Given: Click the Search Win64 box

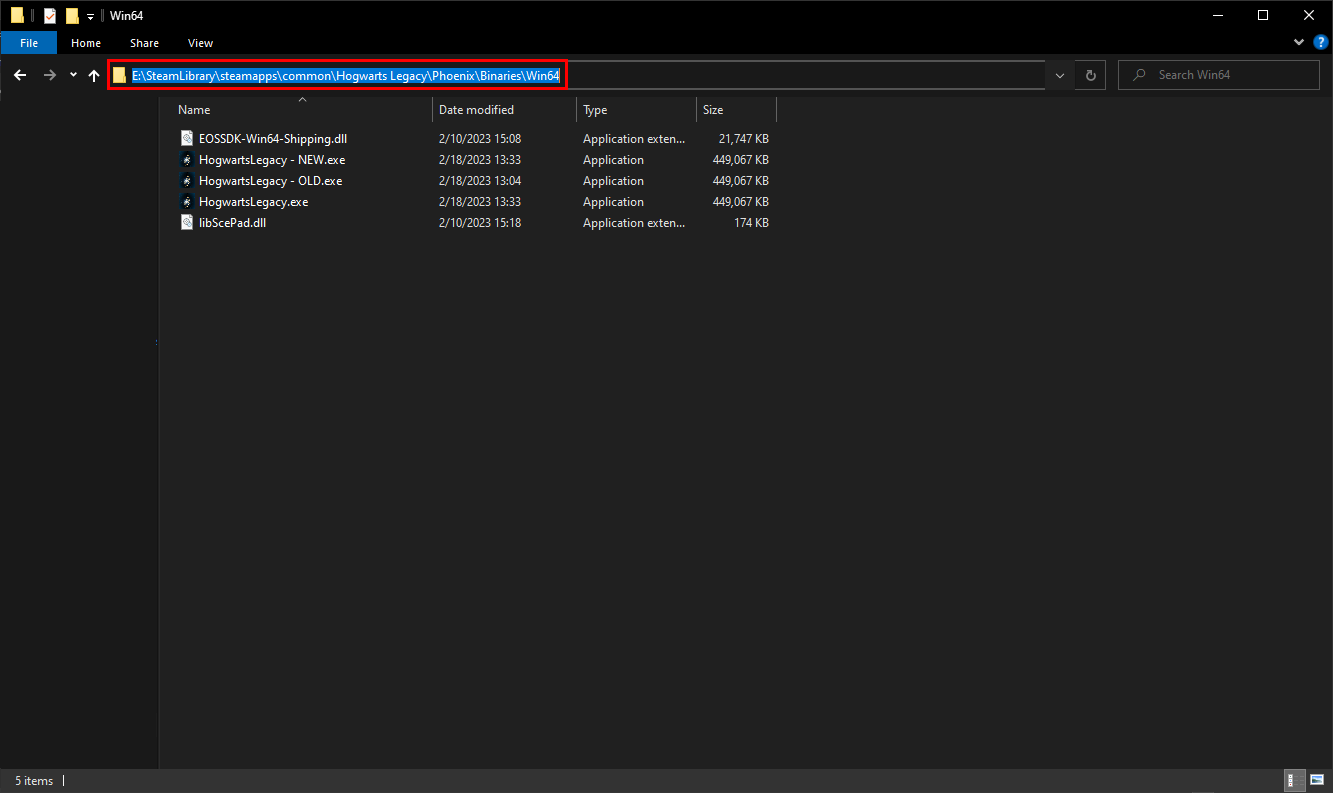Looking at the screenshot, I should coord(1219,75).
